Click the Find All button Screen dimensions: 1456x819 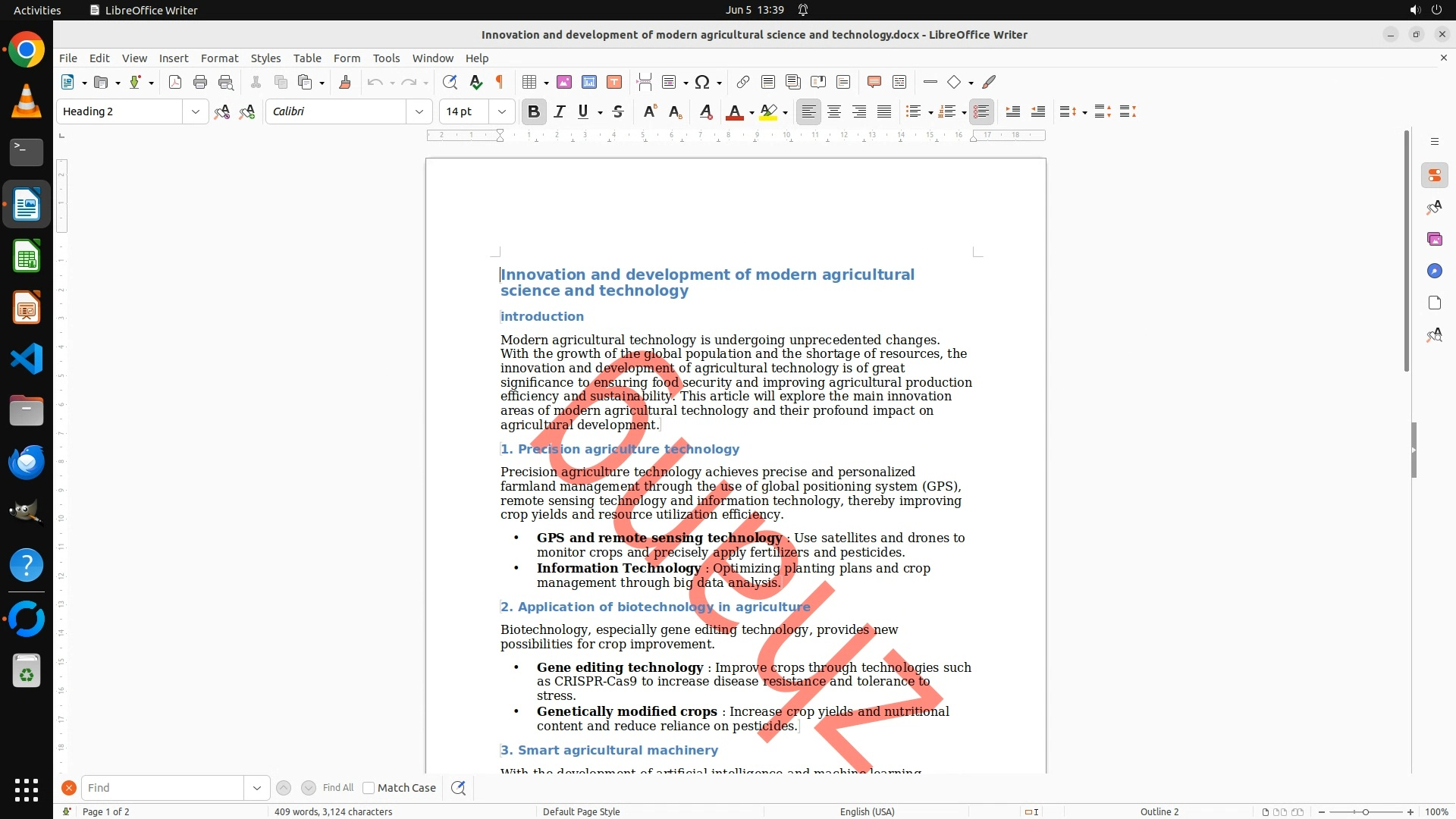(337, 788)
